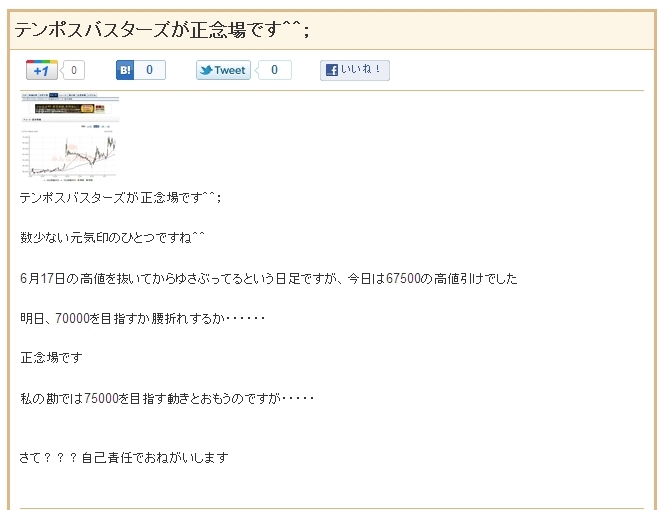
Task: Click the Twitter bird icon
Action: pos(206,70)
